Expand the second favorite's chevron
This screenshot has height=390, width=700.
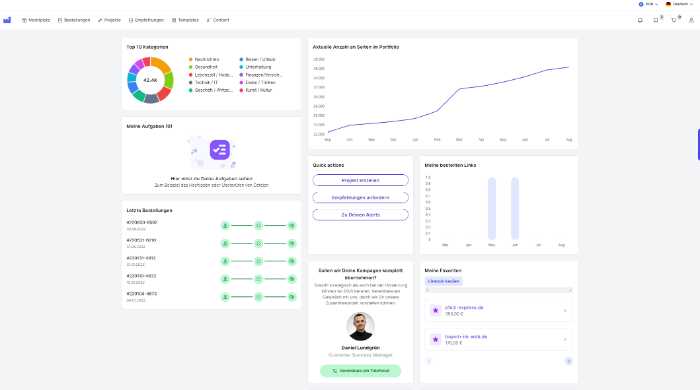(565, 340)
